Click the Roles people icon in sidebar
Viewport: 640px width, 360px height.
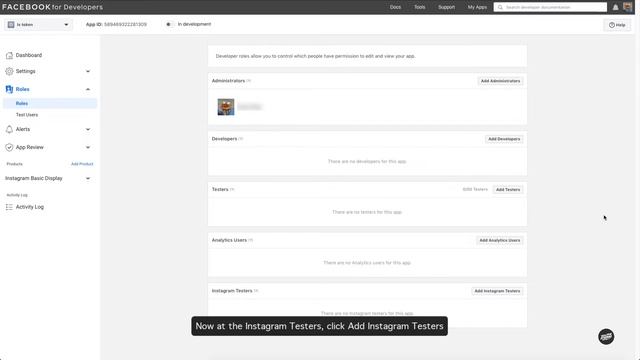pos(9,89)
